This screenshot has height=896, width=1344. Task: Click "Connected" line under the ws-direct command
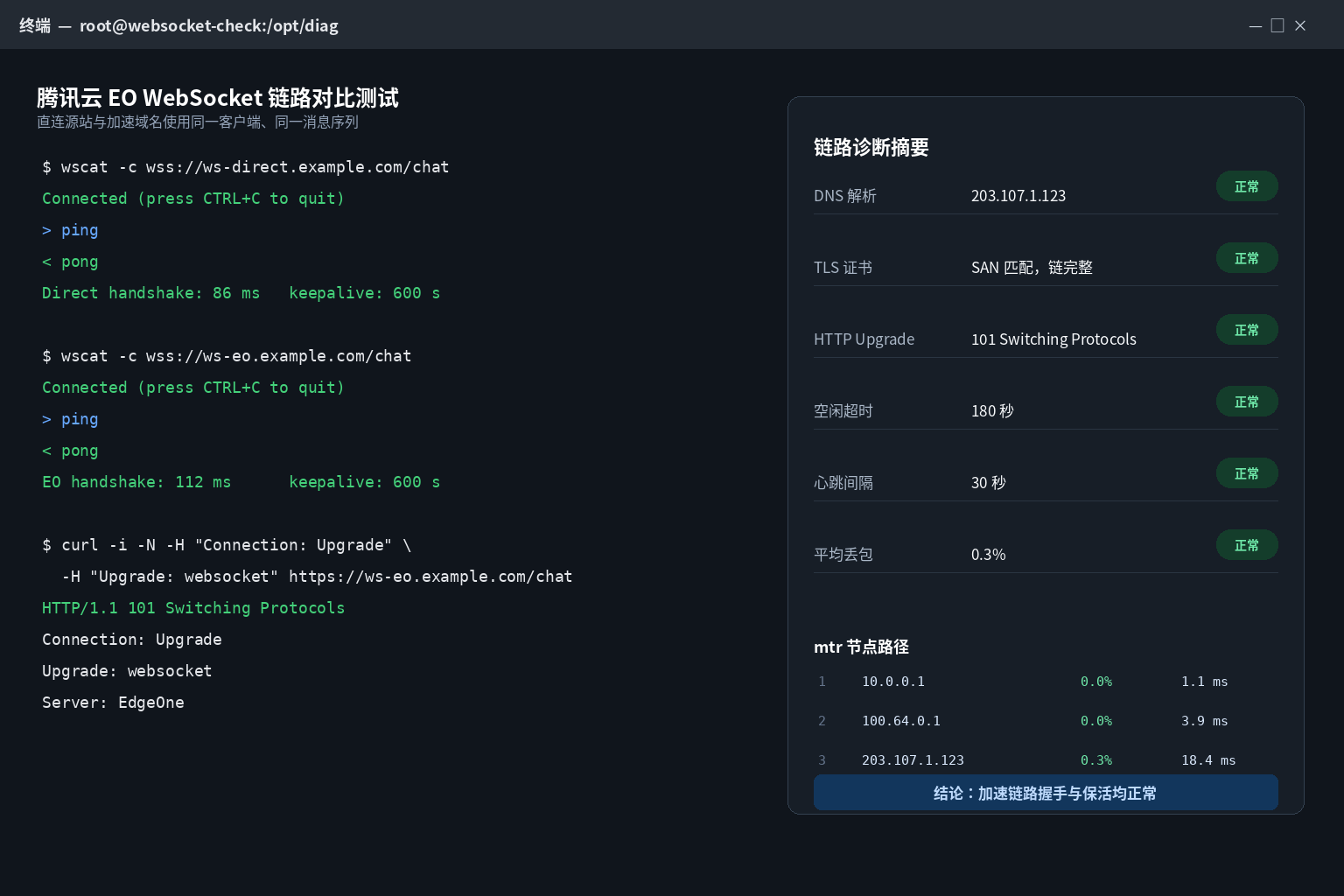coord(193,199)
